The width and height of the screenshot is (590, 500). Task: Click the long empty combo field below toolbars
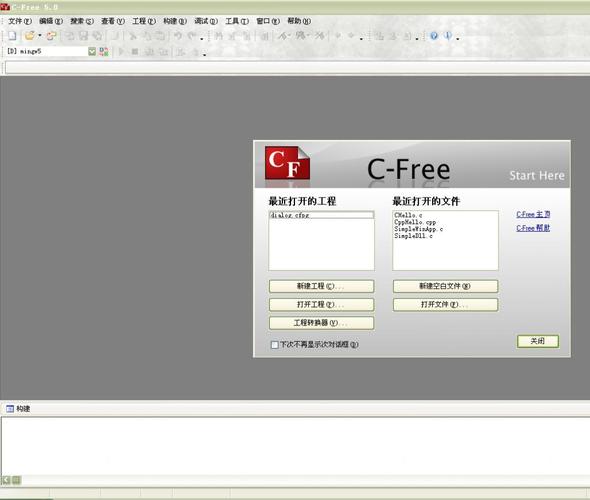tap(297, 68)
